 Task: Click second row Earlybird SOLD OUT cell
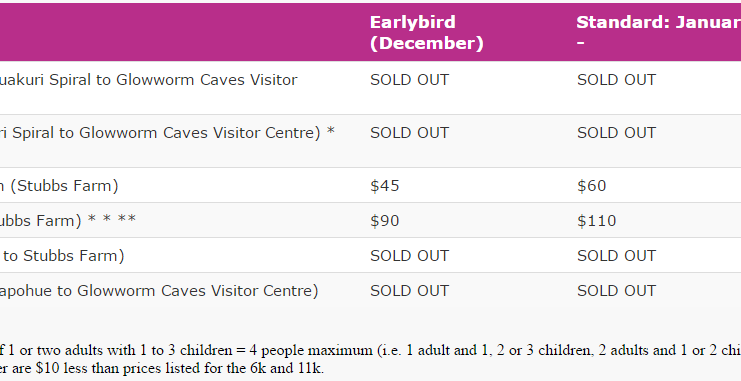click(x=409, y=133)
